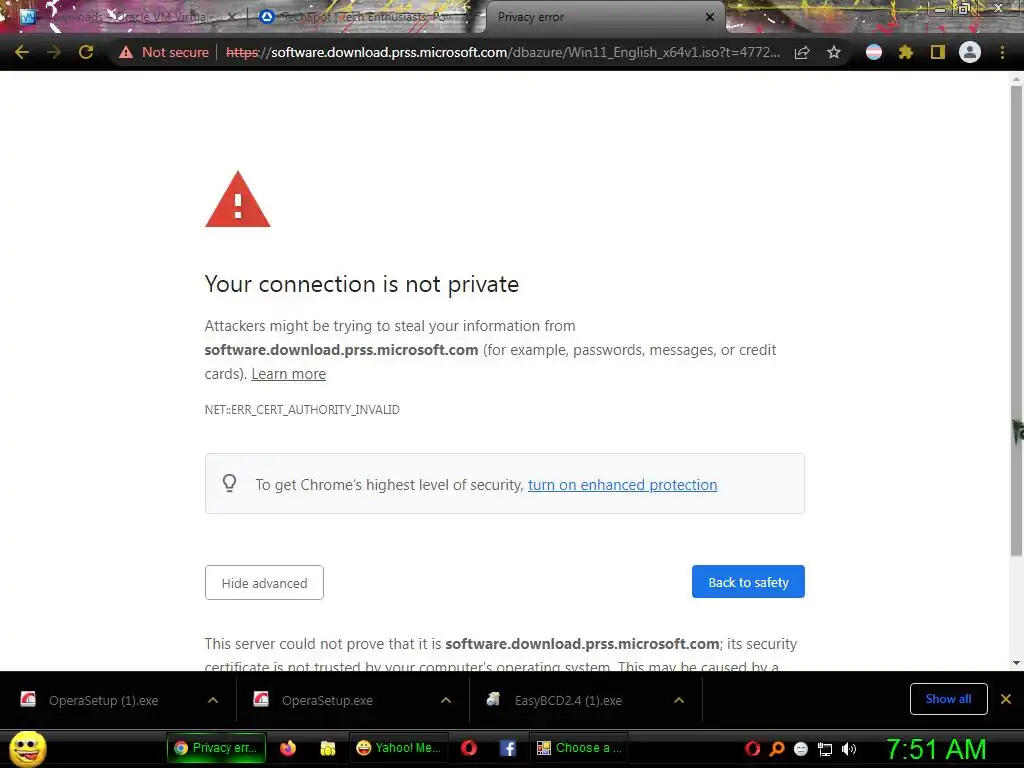Open Yahoo! Messenger taskbar item
1024x768 pixels.
pyautogui.click(x=398, y=748)
